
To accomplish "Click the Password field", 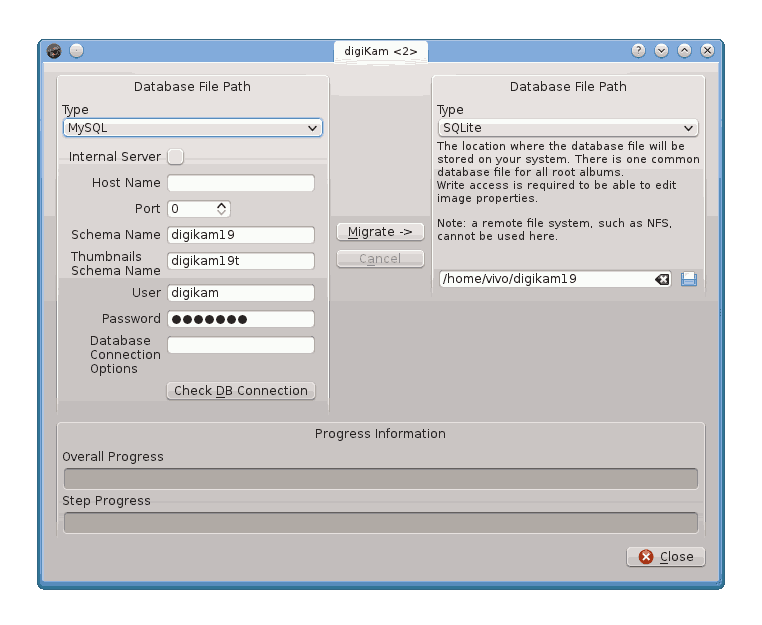I will tap(240, 319).
